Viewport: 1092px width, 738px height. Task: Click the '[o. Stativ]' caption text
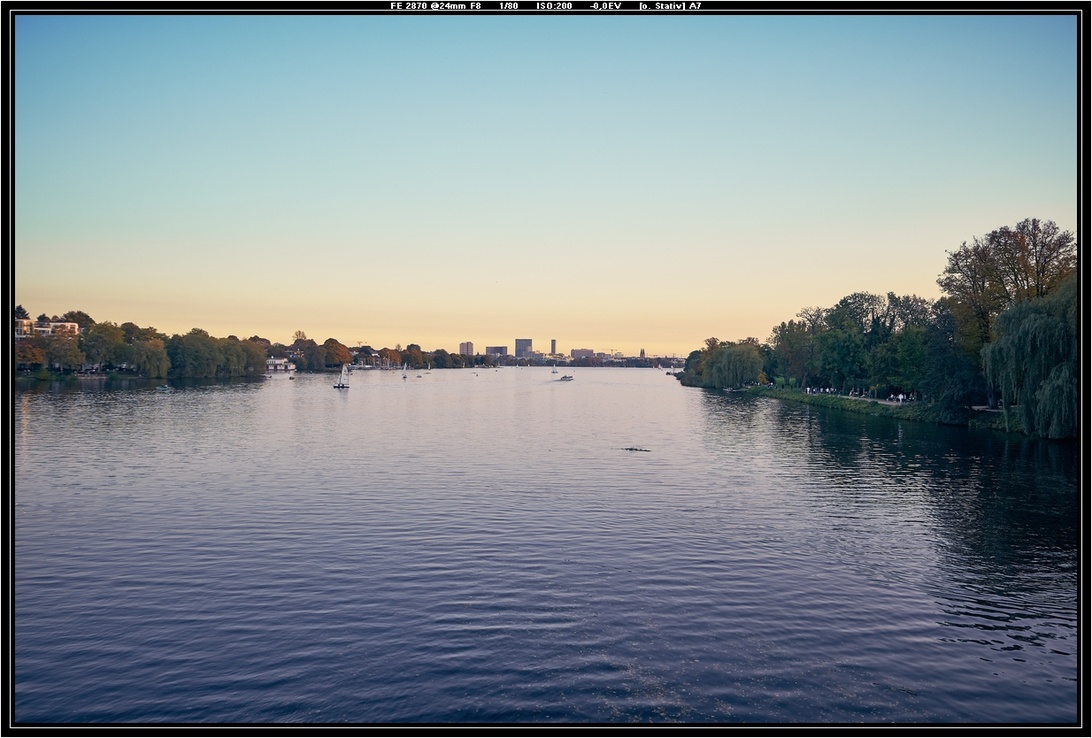coord(661,6)
